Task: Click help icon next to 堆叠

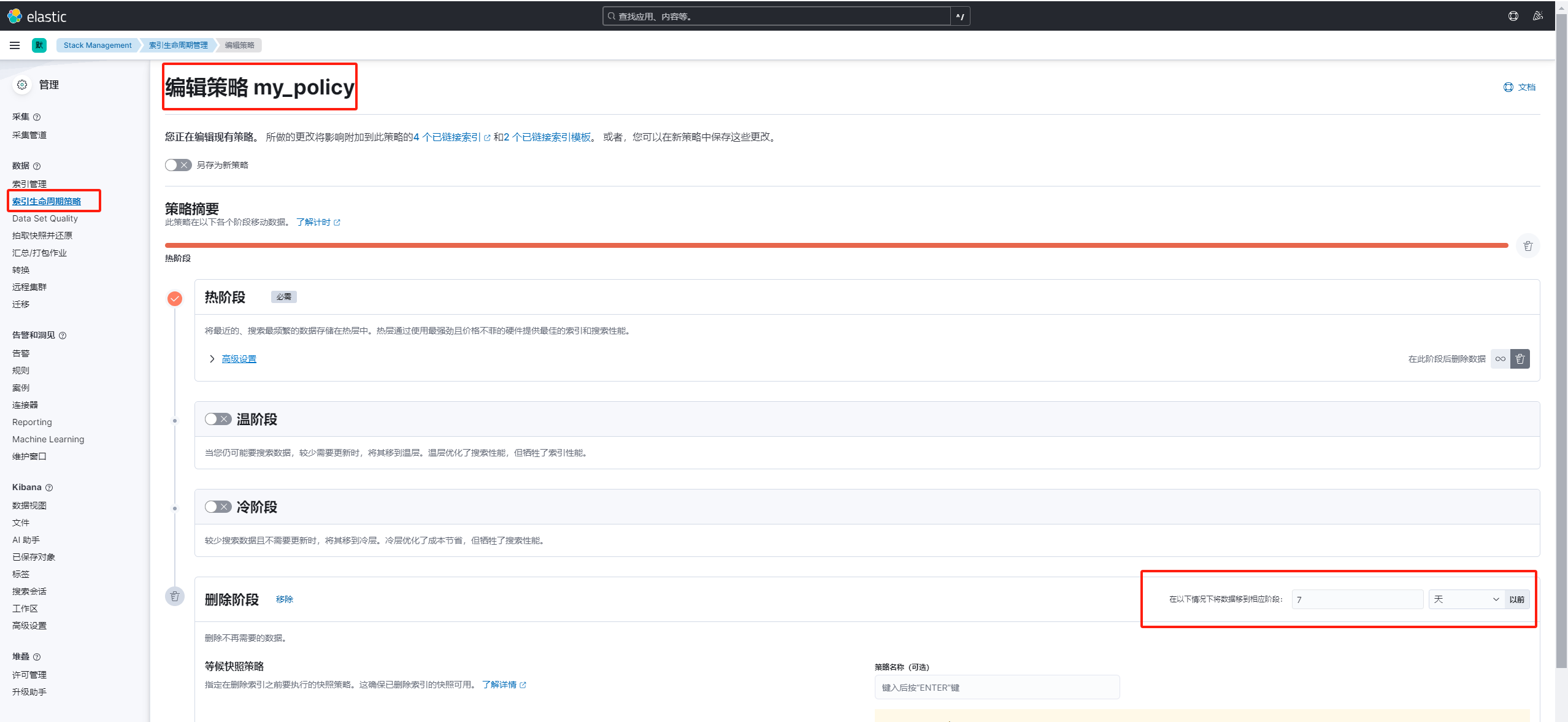Action: tap(37, 657)
